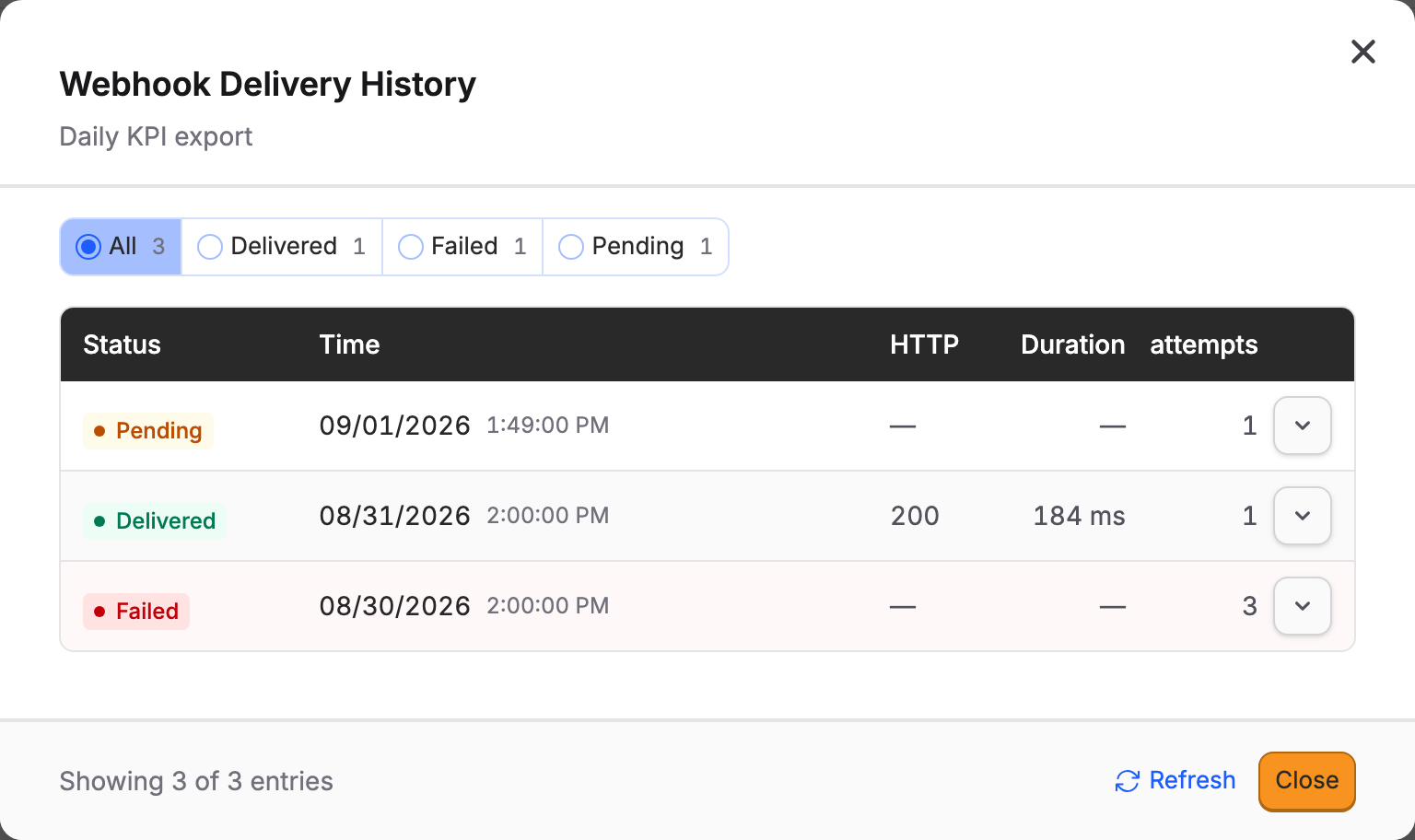Click the Failed status badge
Screen dimensions: 1415x840
(136, 612)
